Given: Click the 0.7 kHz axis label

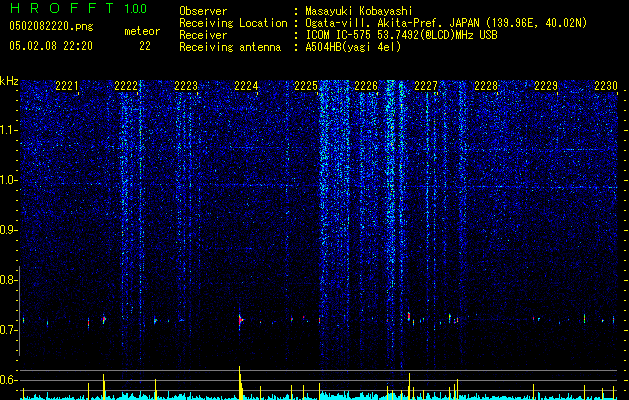Looking at the screenshot, I should point(8,330).
